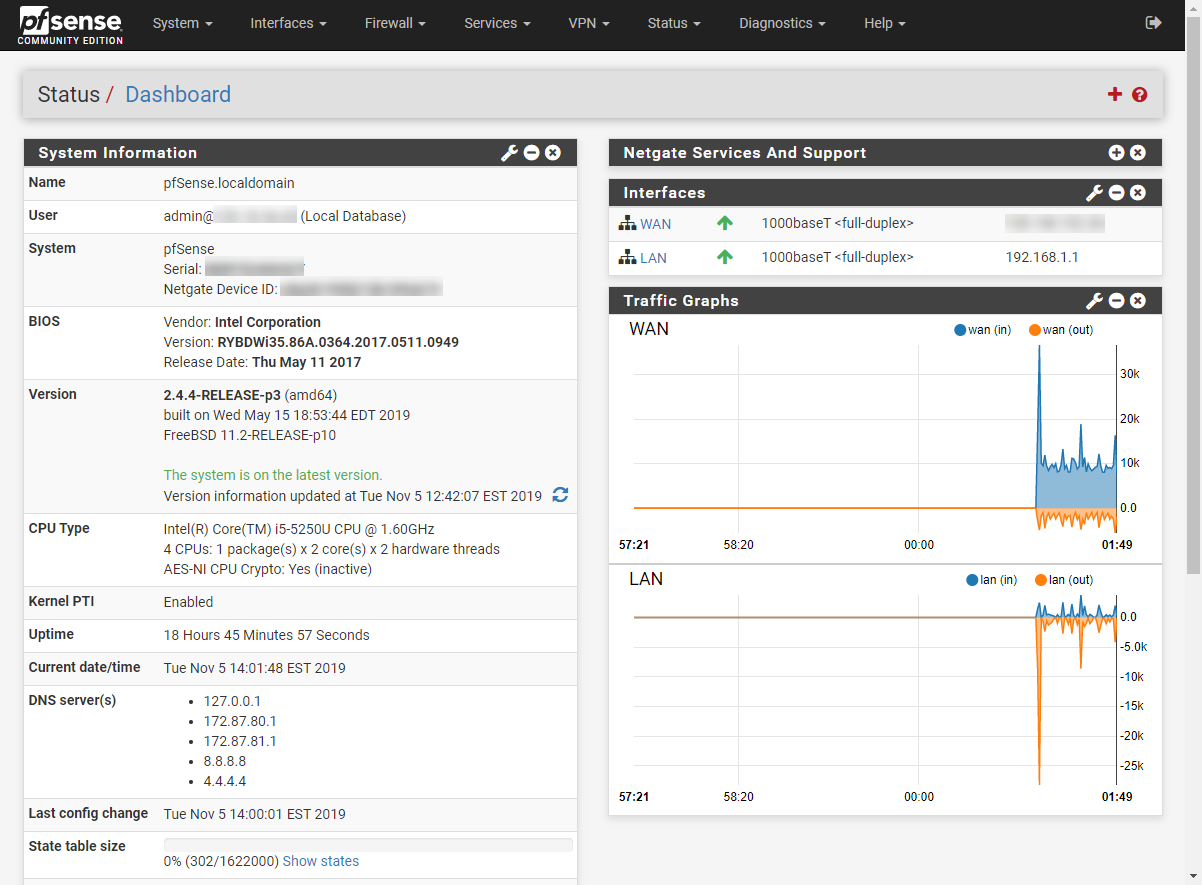Open the WAN interface link
The image size is (1202, 885).
point(656,224)
